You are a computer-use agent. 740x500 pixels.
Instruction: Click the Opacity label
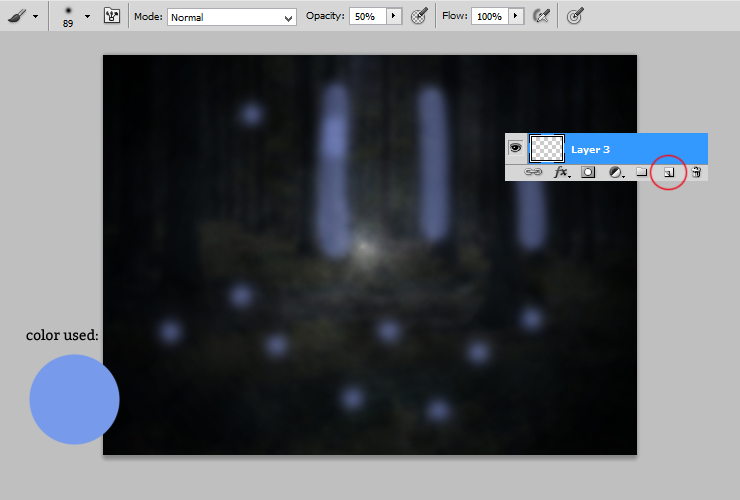pyautogui.click(x=325, y=16)
